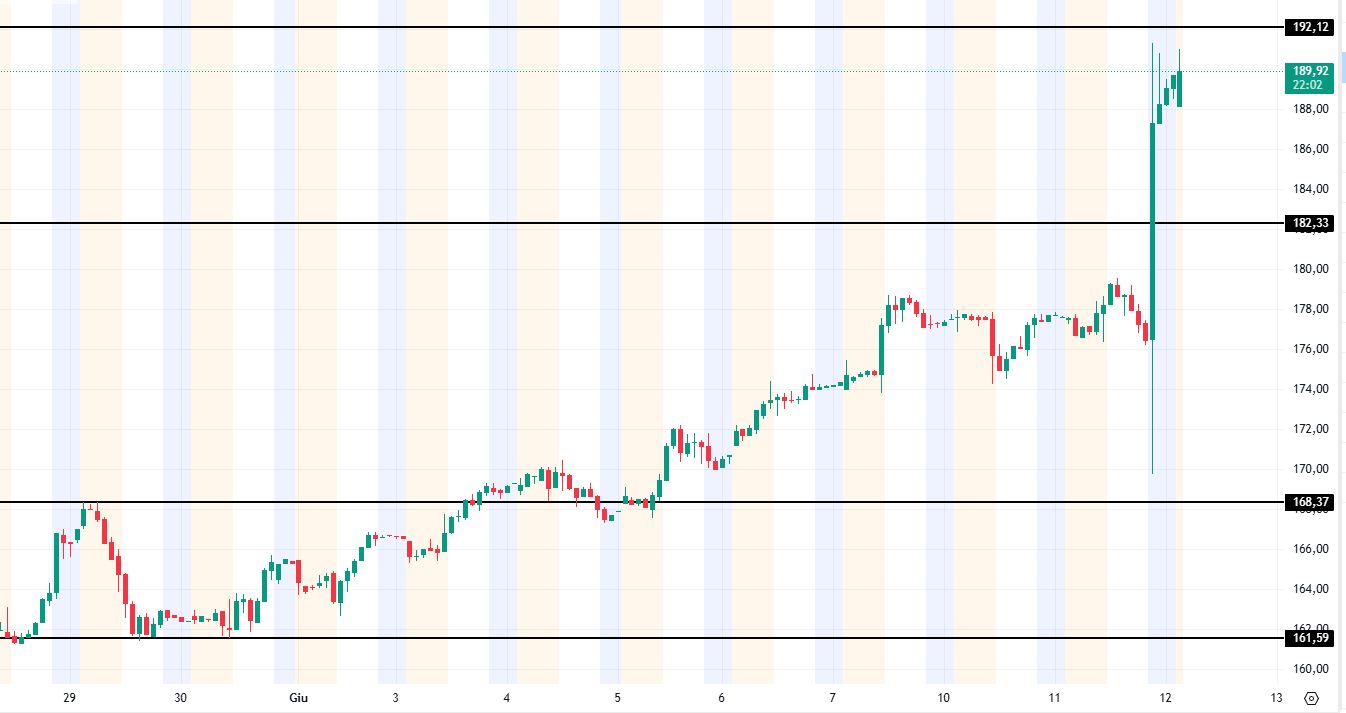Click the 161,59 horizontal line label
1346x713 pixels.
[x=1310, y=638]
